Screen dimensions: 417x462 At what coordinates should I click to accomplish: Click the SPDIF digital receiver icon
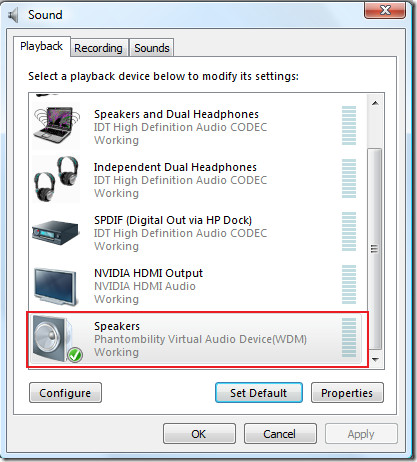coord(56,232)
